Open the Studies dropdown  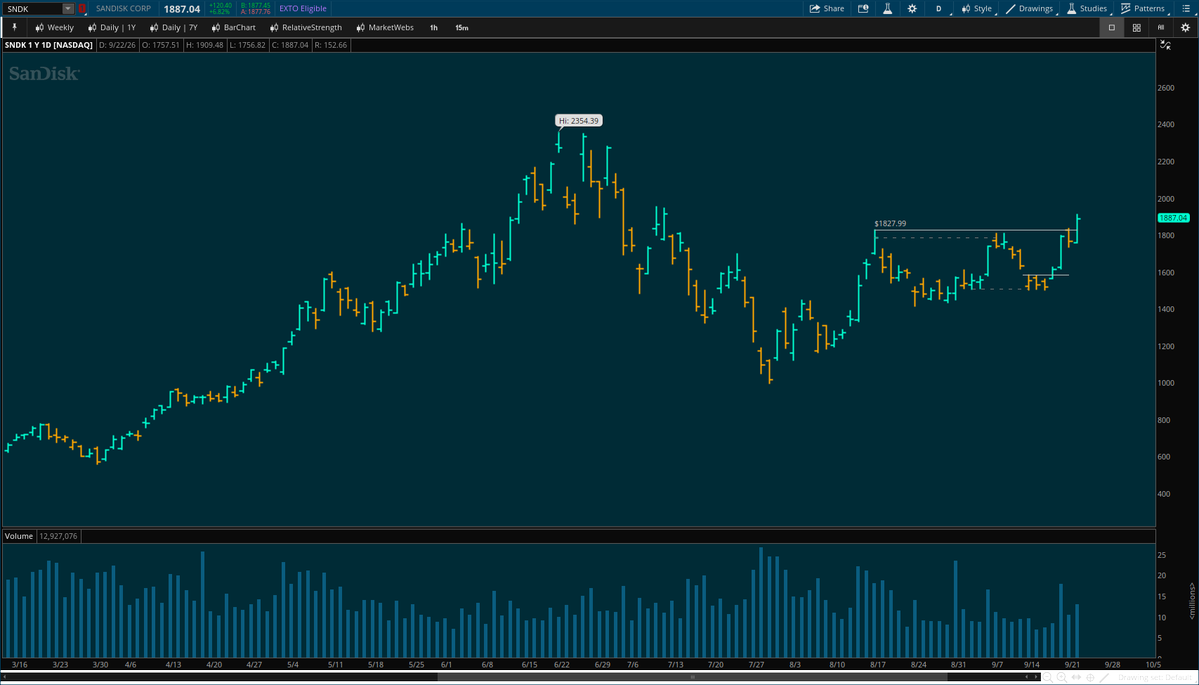pos(1088,8)
